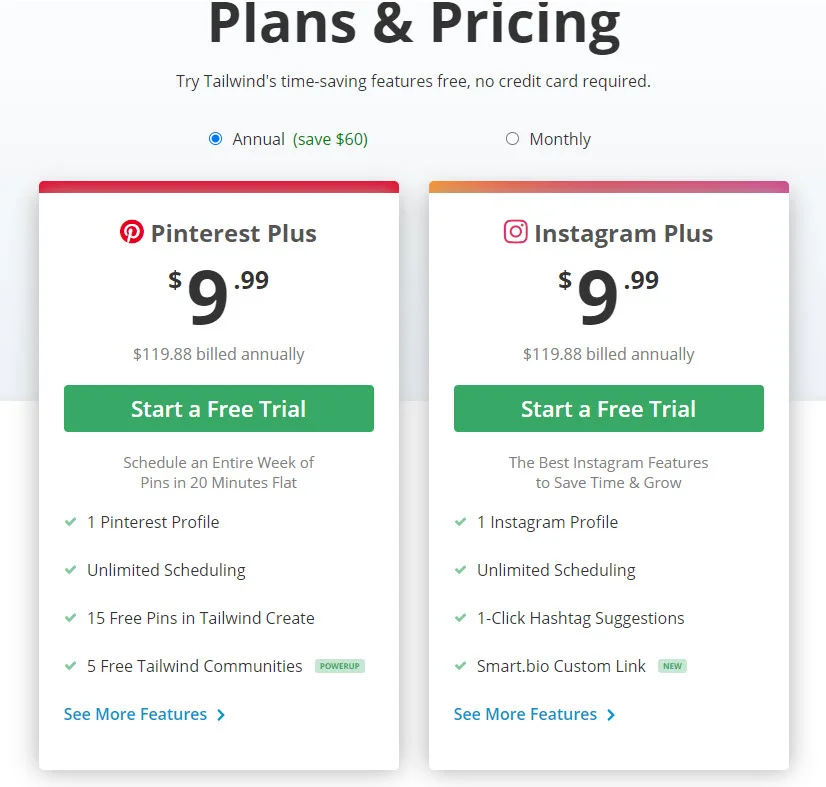Click the Smart.bio Custom Link feature
The width and height of the screenshot is (826, 787).
pos(561,666)
